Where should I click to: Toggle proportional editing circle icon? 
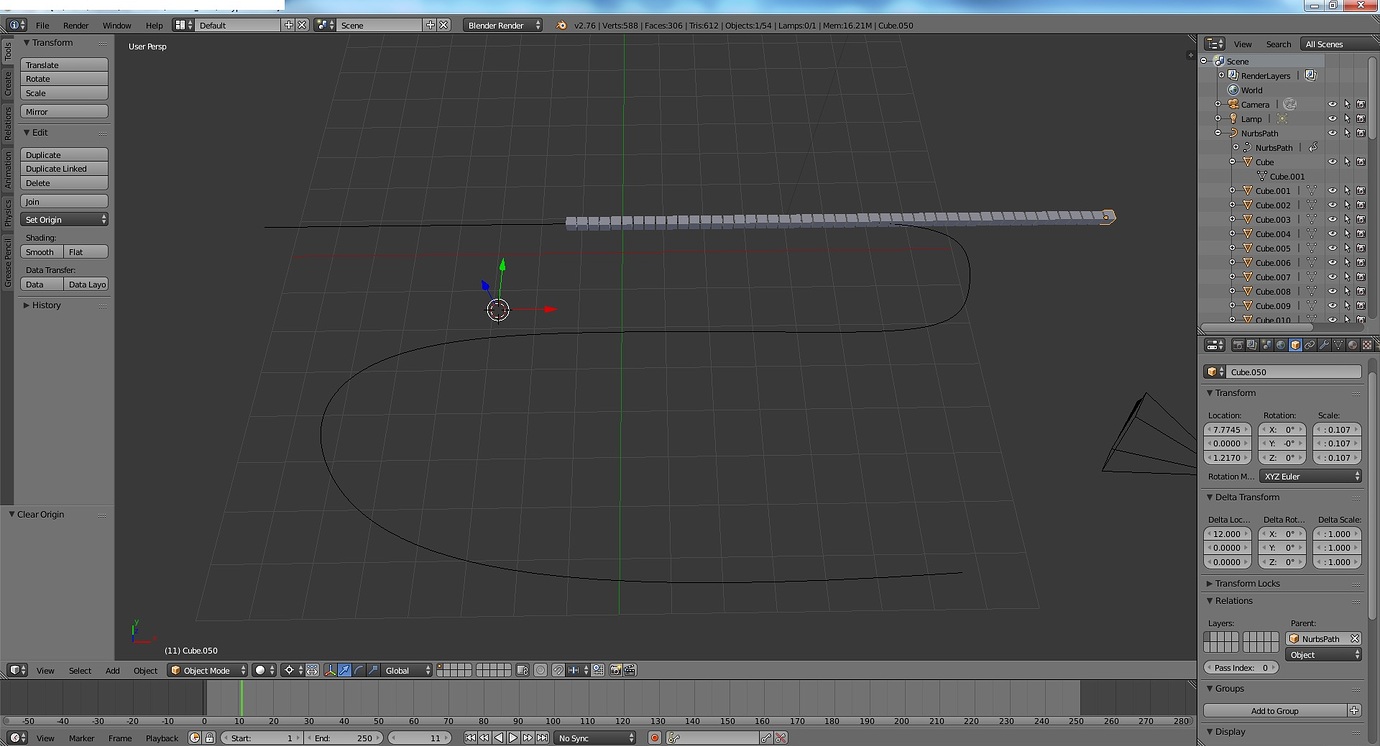click(541, 670)
